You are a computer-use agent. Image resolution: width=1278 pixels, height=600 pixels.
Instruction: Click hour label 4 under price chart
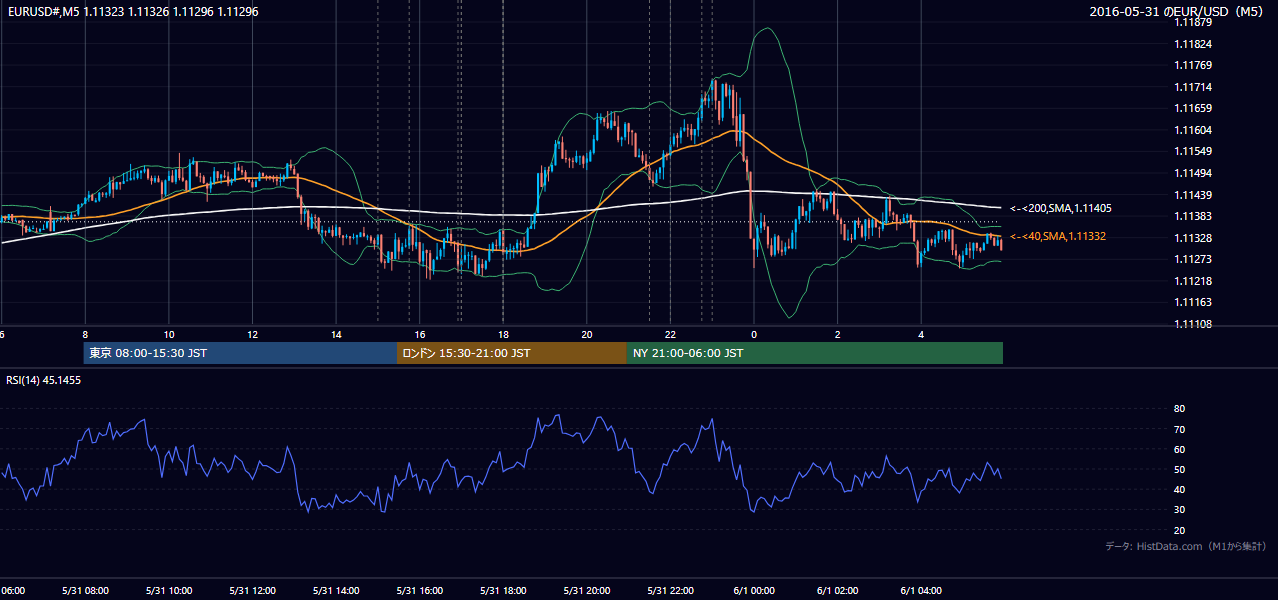tap(921, 335)
